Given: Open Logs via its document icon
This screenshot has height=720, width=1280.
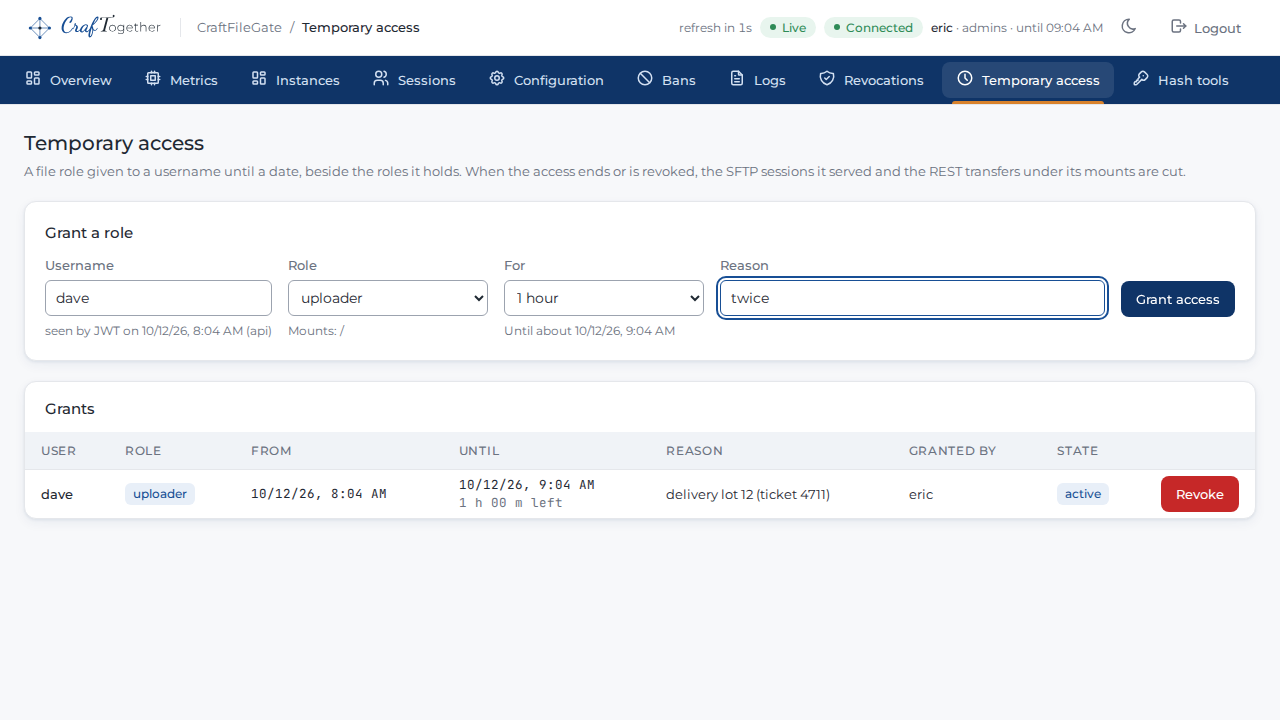Looking at the screenshot, I should coord(737,79).
